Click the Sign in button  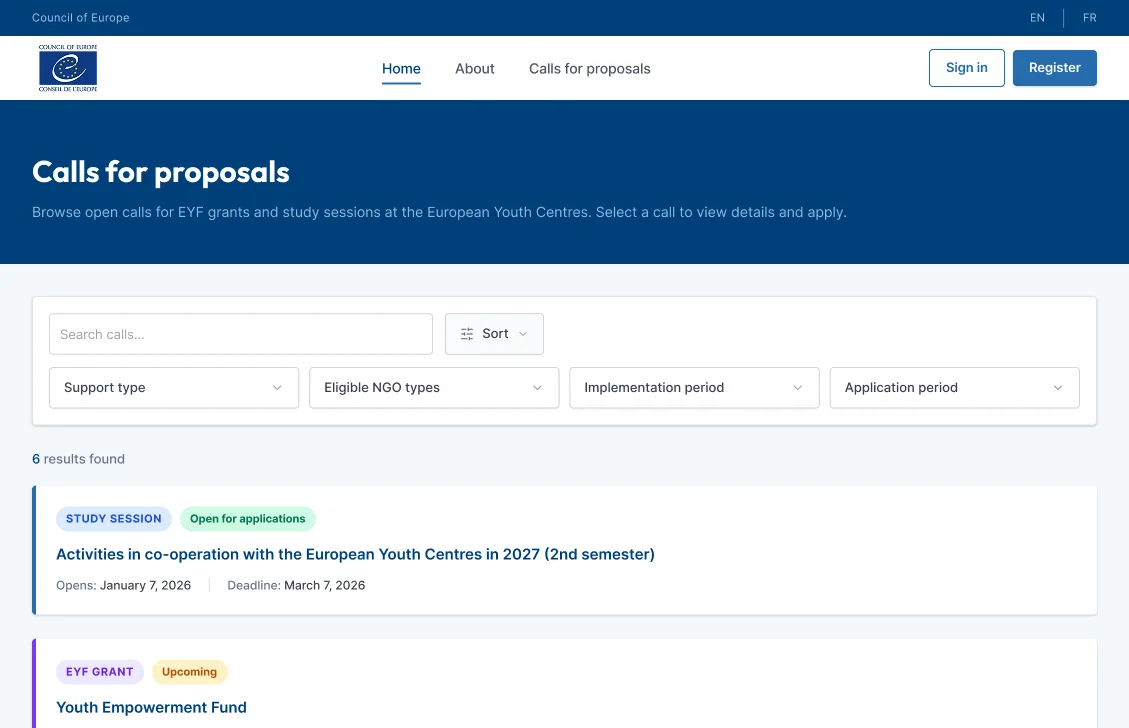tap(966, 68)
